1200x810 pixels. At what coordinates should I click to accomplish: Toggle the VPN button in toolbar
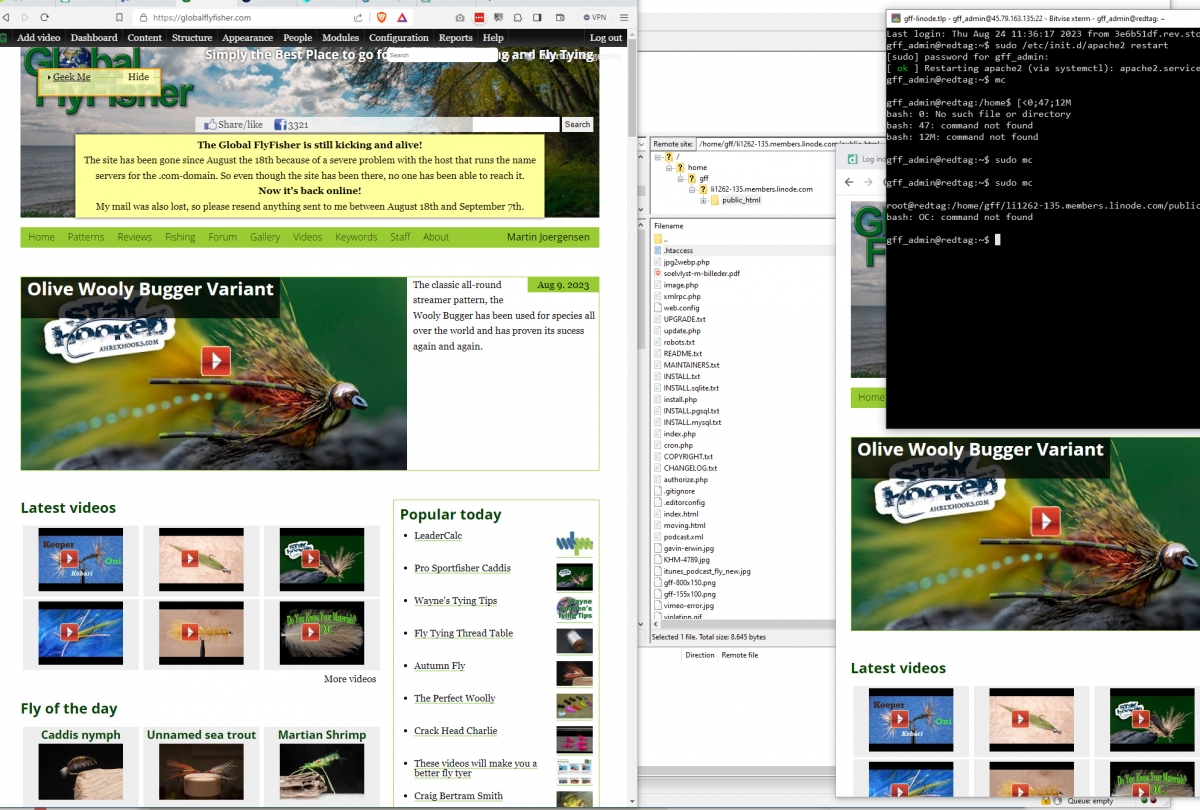click(594, 18)
